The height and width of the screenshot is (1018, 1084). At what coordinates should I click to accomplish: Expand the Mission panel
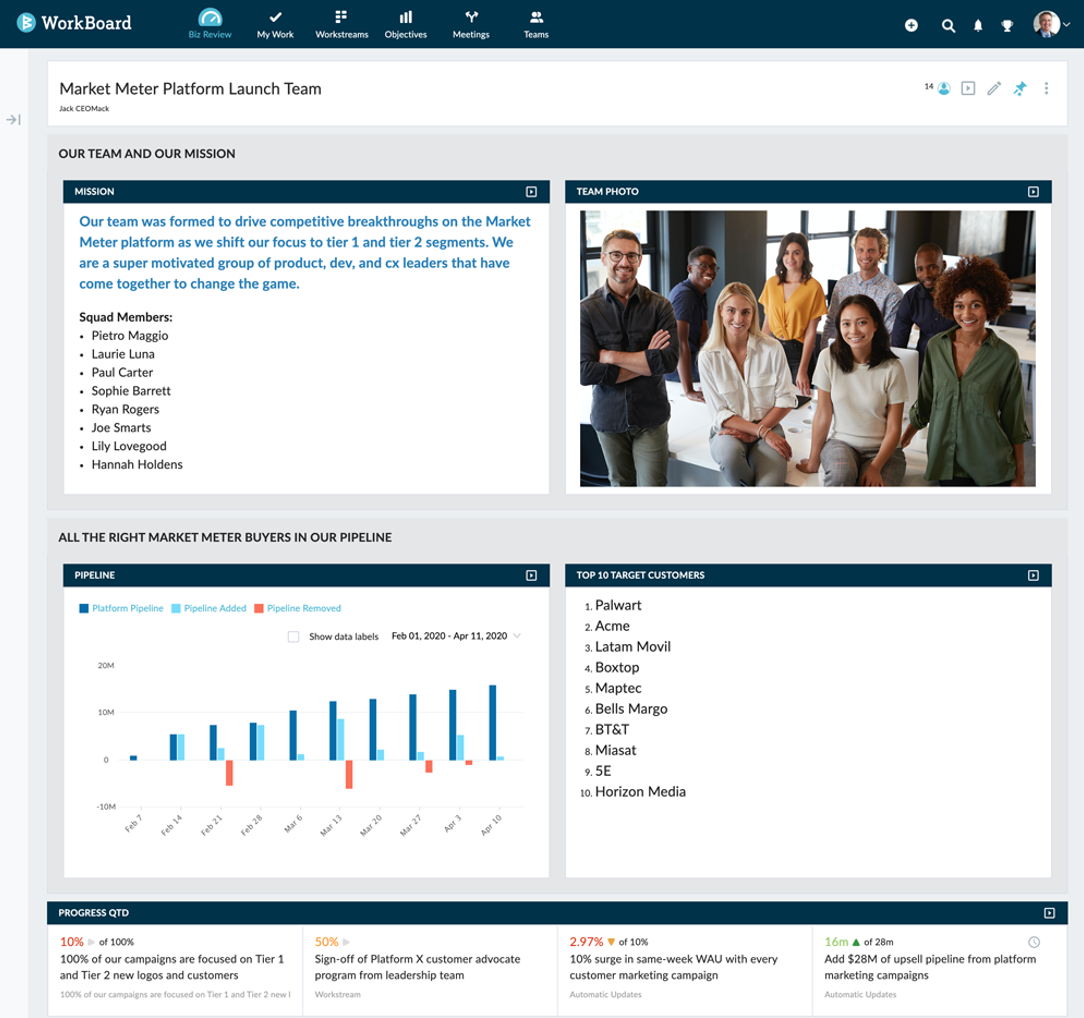[531, 191]
